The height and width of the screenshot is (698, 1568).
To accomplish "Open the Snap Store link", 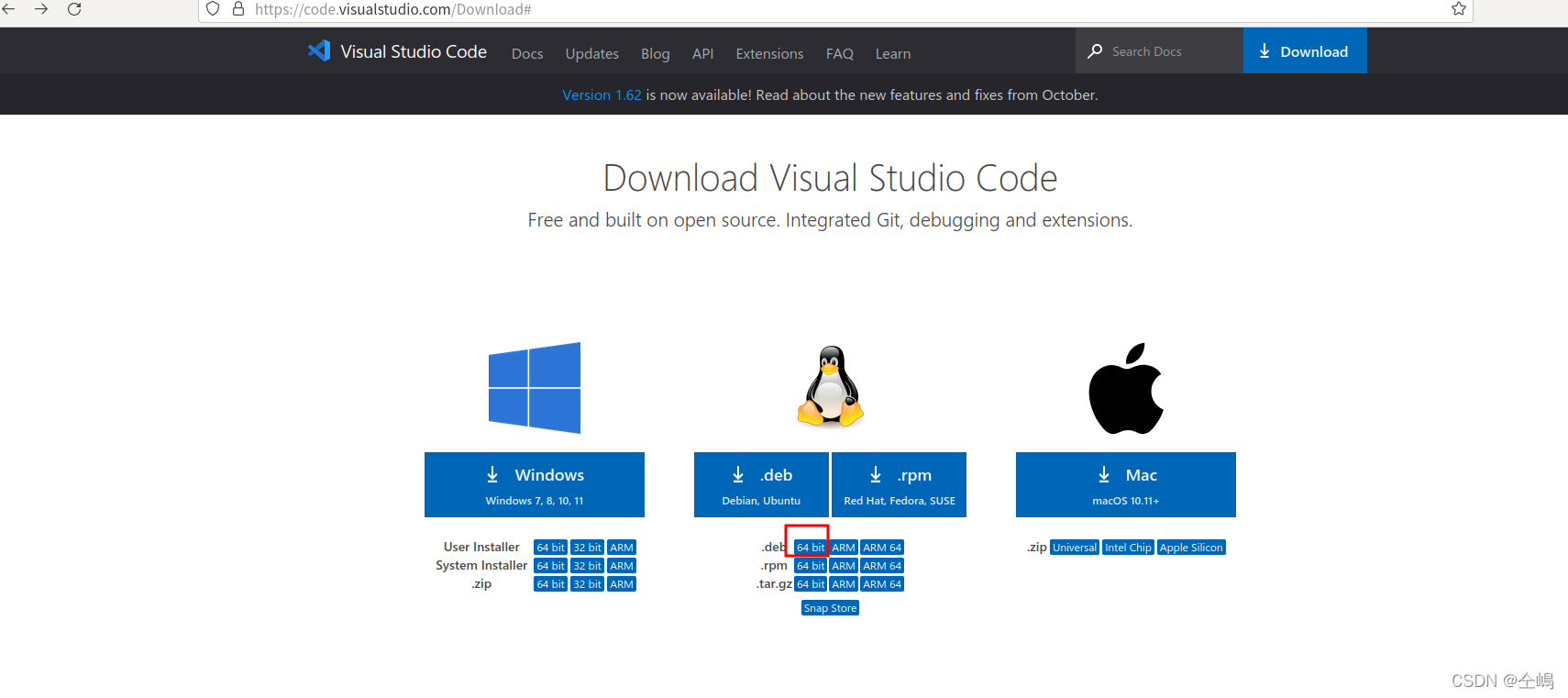I will point(830,608).
